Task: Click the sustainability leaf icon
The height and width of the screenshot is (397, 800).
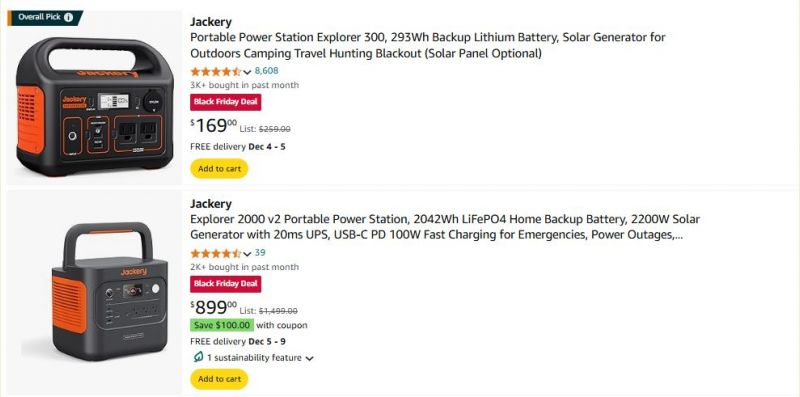Action: coord(198,357)
